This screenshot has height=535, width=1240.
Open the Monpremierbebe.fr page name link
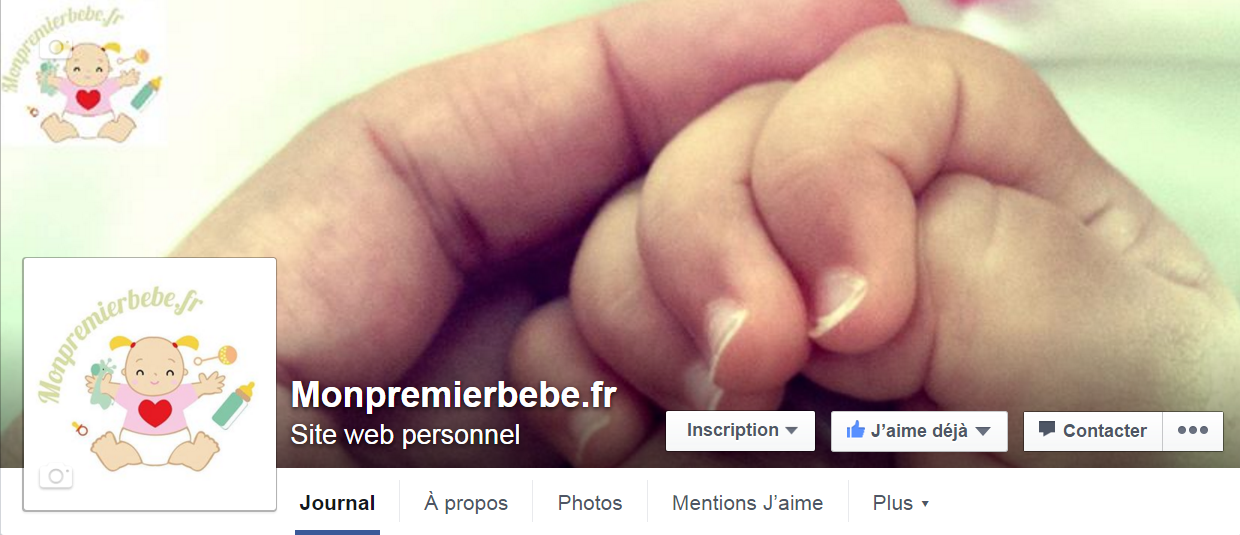click(x=453, y=394)
